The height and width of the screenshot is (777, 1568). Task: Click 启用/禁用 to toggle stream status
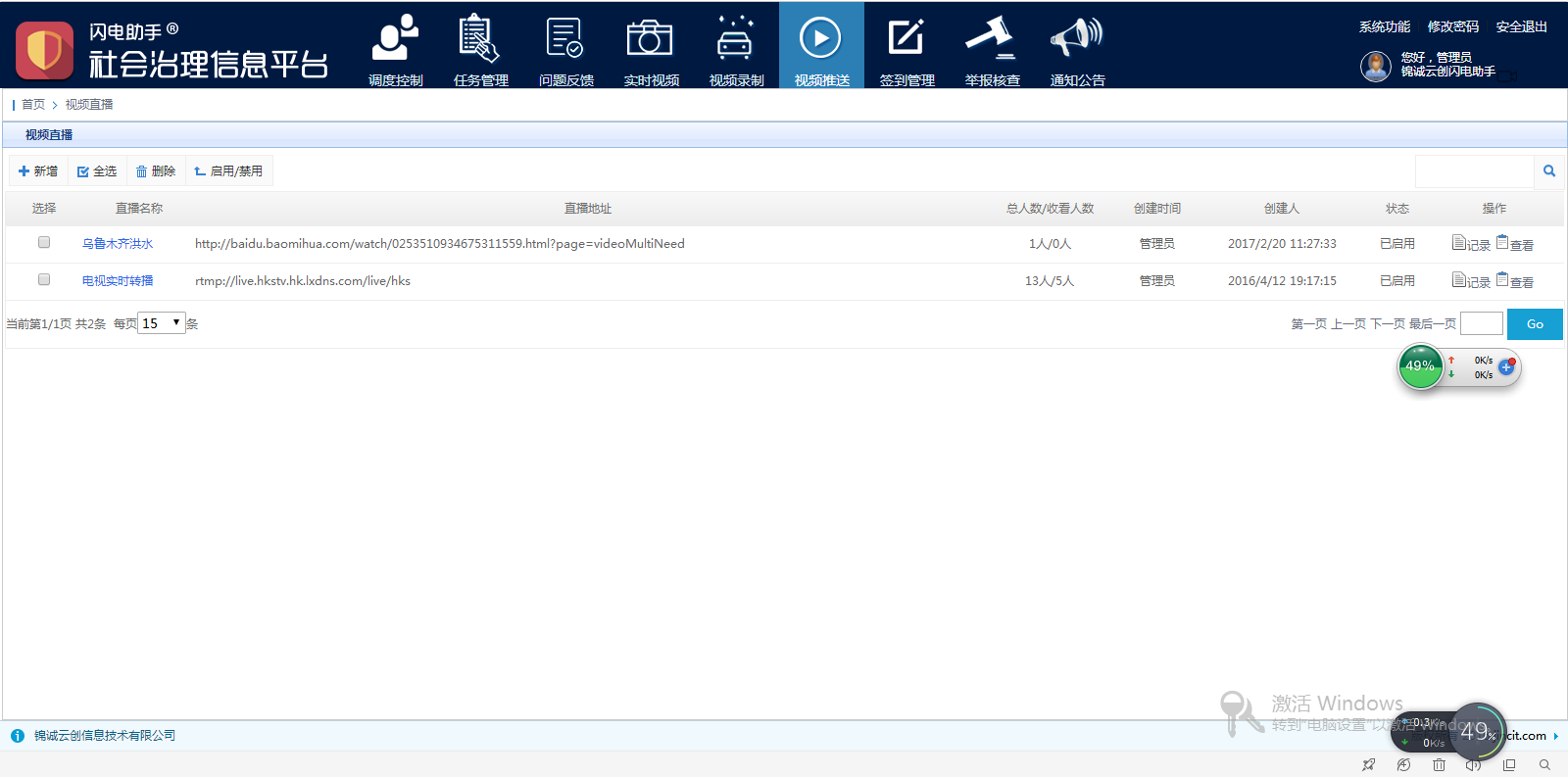(x=228, y=171)
